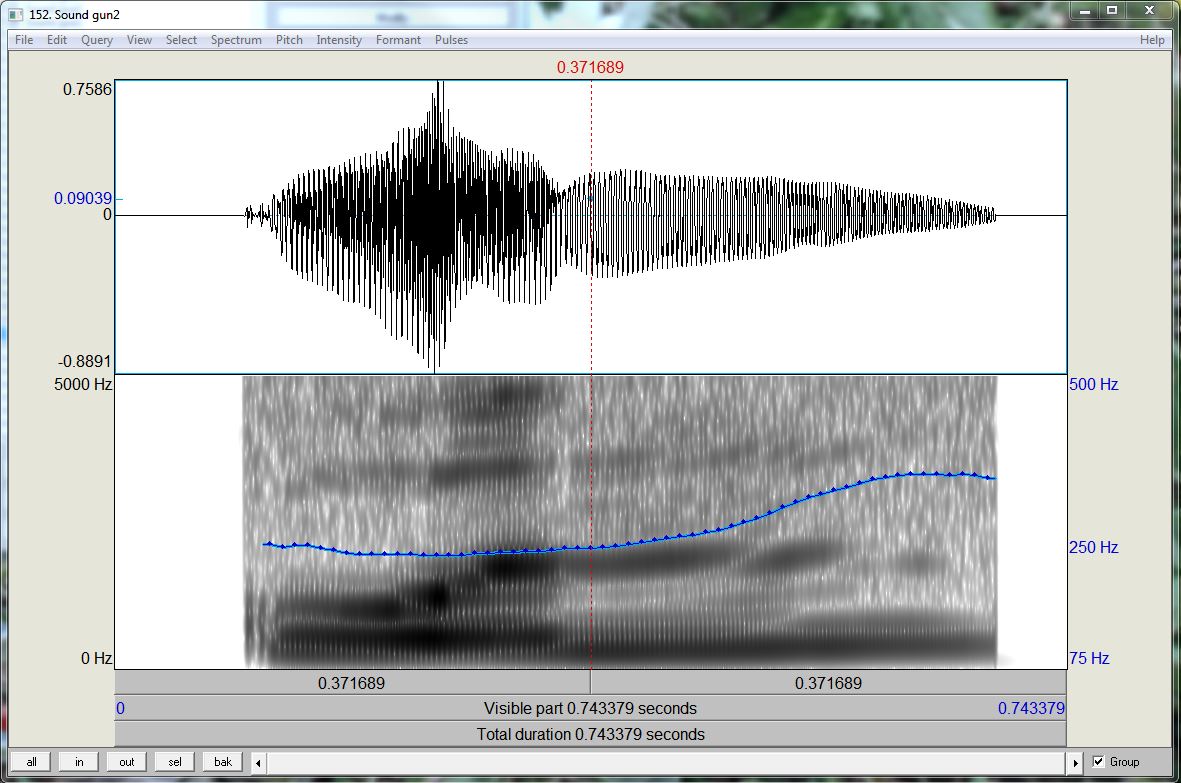Click the horizontal scrollbar track
Viewport: 1181px width, 783px height.
point(667,763)
